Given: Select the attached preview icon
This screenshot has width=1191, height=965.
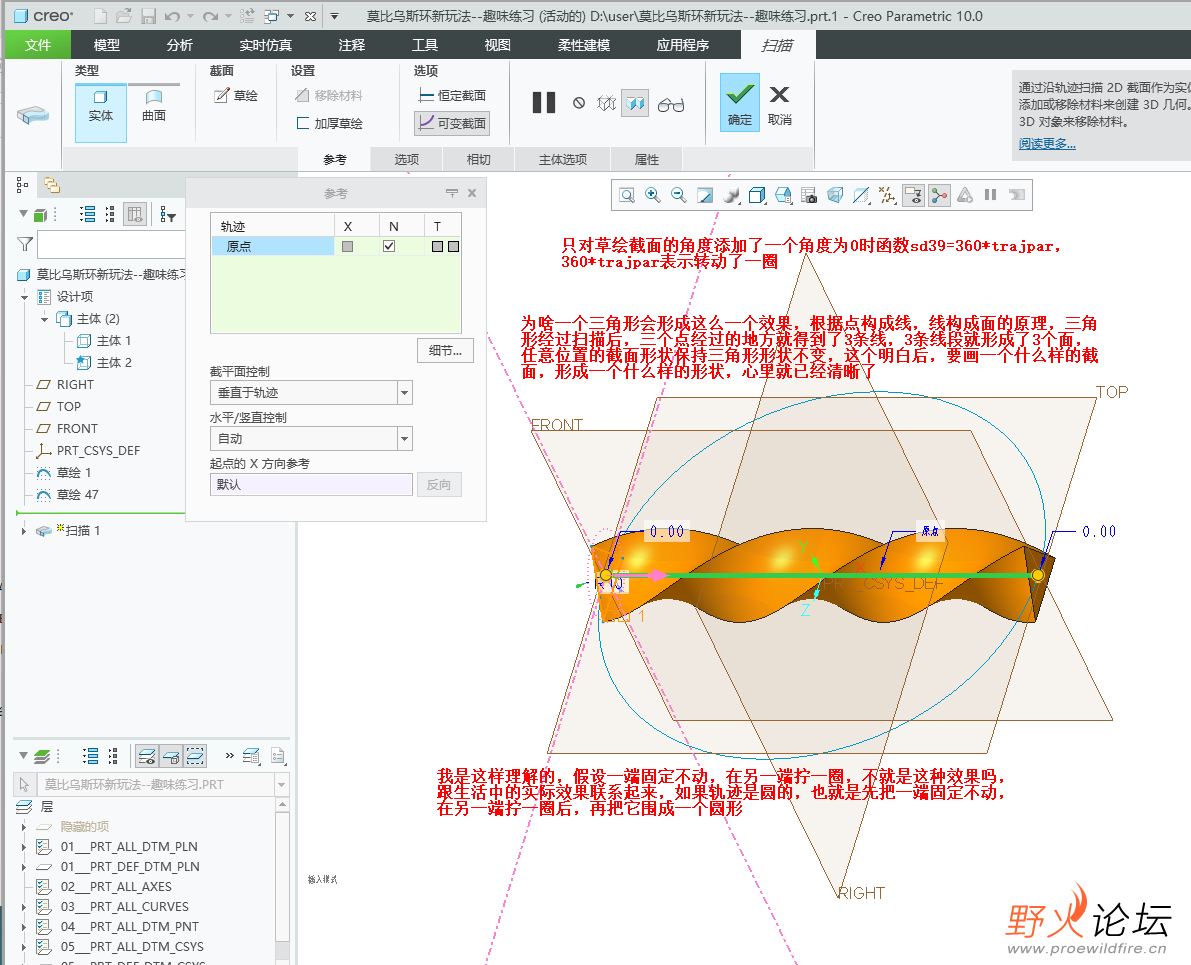Looking at the screenshot, I should 635,103.
